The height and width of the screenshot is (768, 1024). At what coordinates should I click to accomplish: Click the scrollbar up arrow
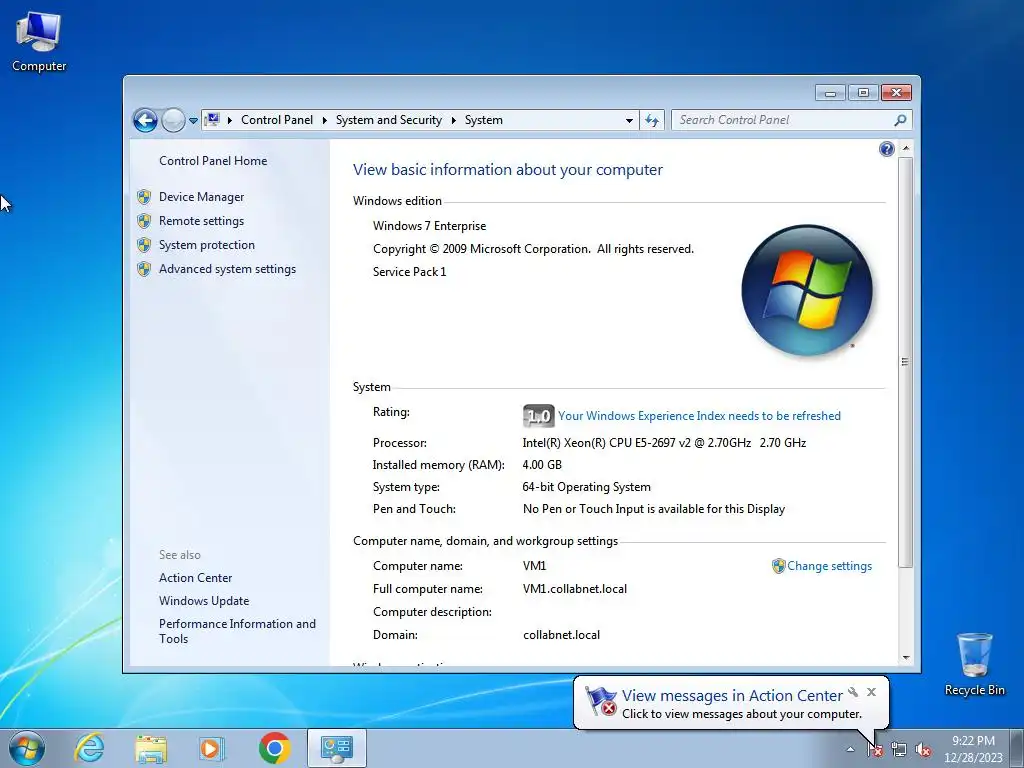pos(906,149)
